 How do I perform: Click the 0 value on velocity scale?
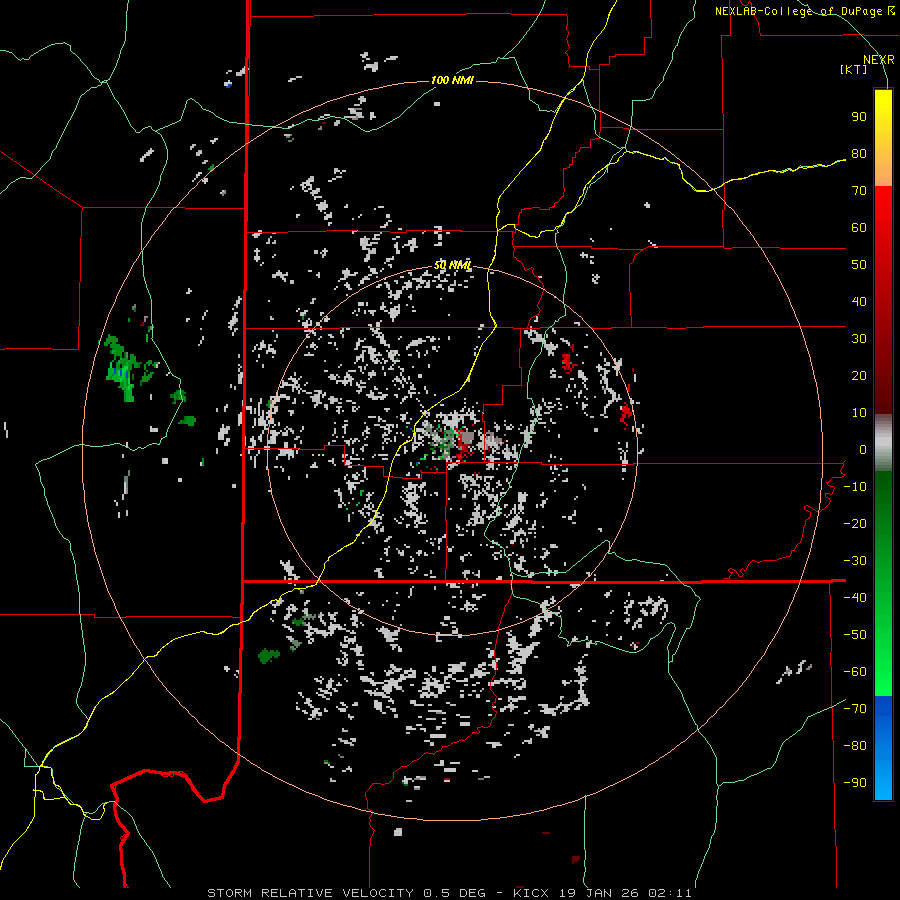coord(863,450)
